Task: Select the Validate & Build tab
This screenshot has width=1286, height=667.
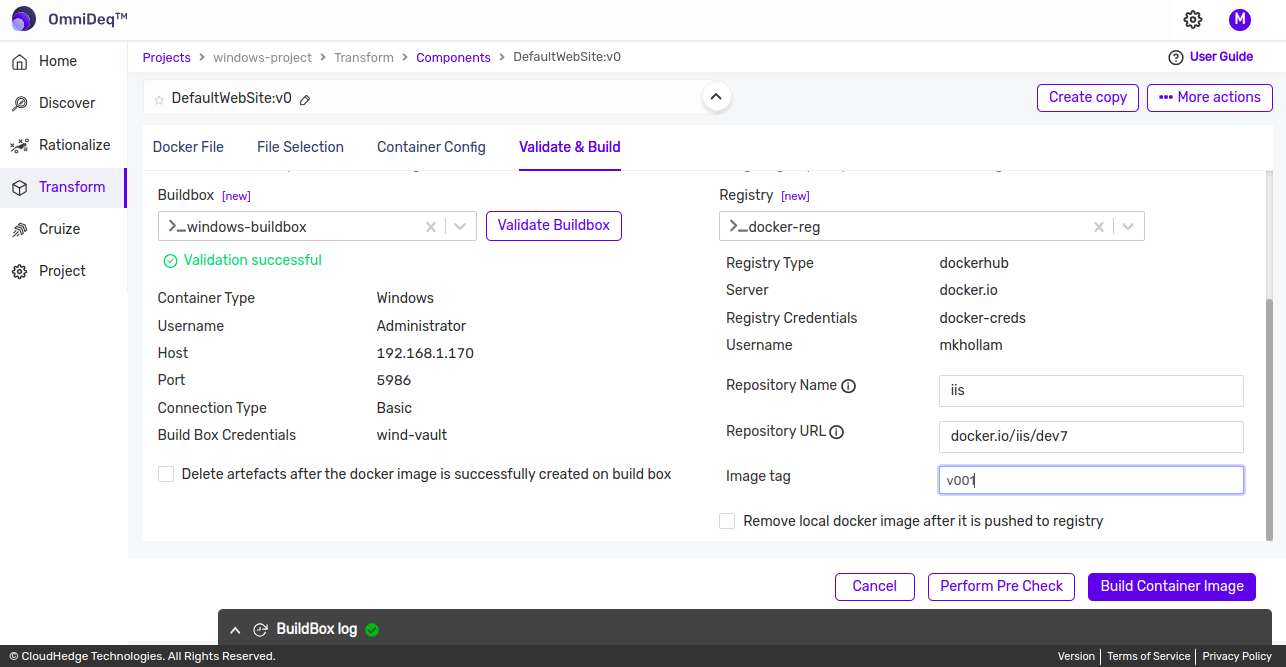Action: (x=570, y=147)
